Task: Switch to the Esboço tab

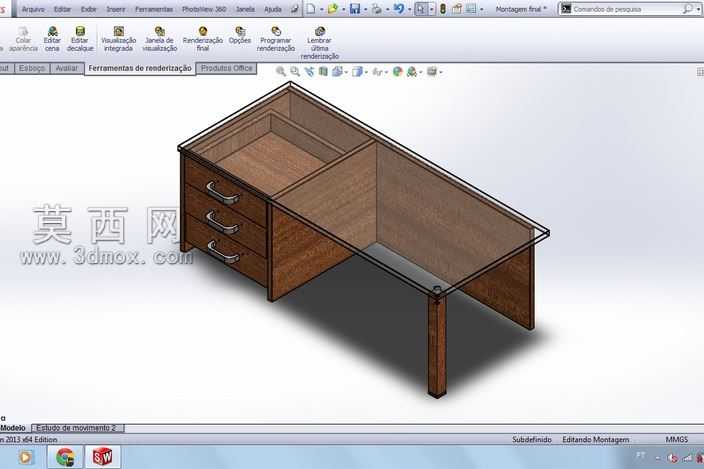Action: coord(32,68)
